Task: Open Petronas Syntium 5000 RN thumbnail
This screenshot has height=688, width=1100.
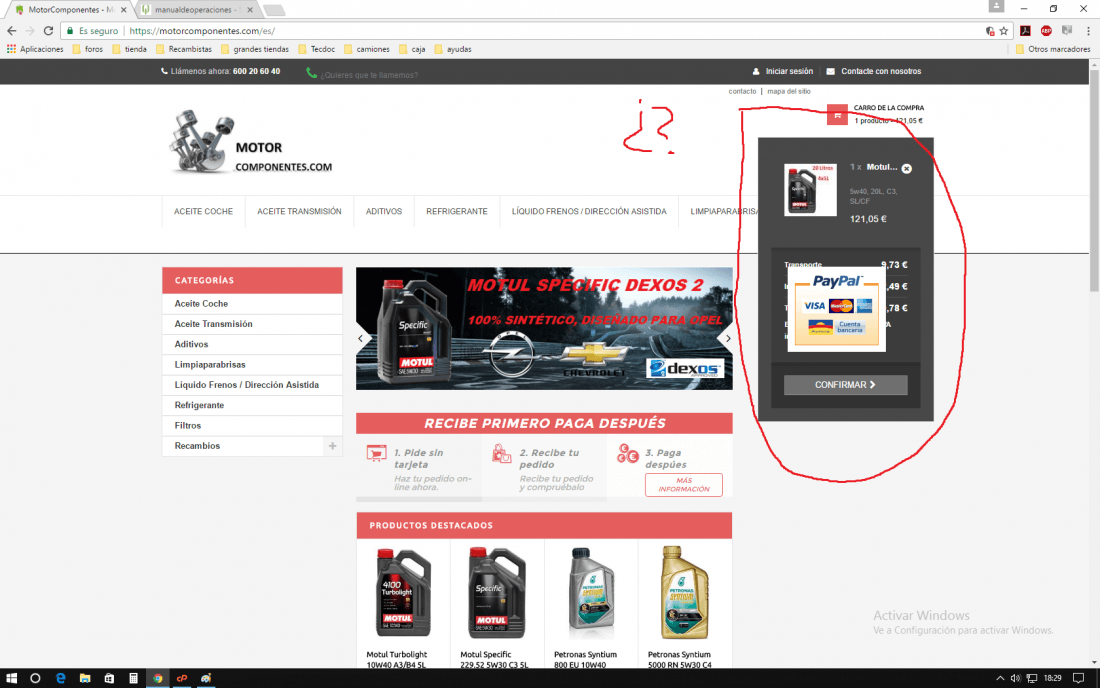Action: pos(685,593)
